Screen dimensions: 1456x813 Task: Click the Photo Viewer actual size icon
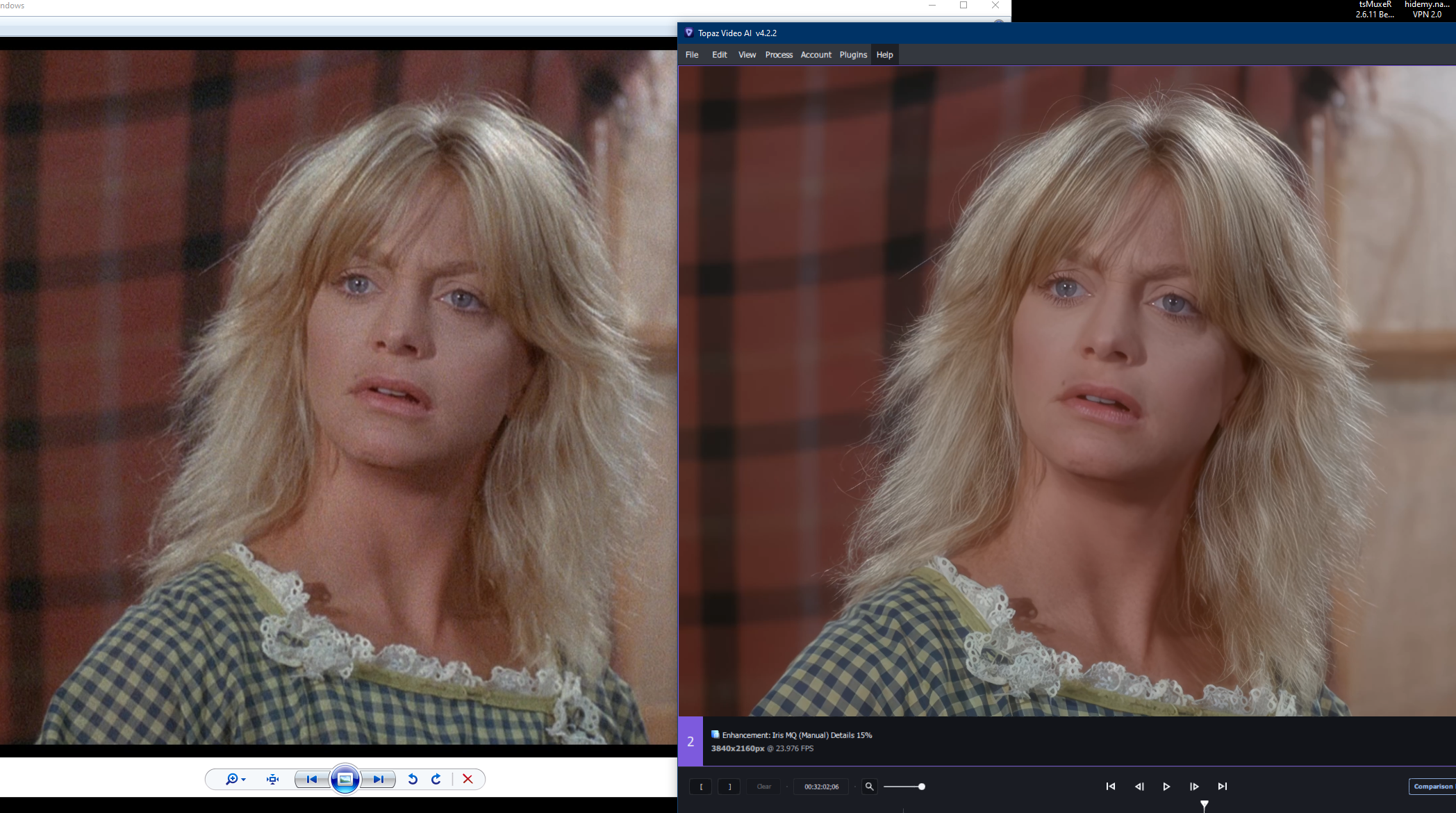272,780
